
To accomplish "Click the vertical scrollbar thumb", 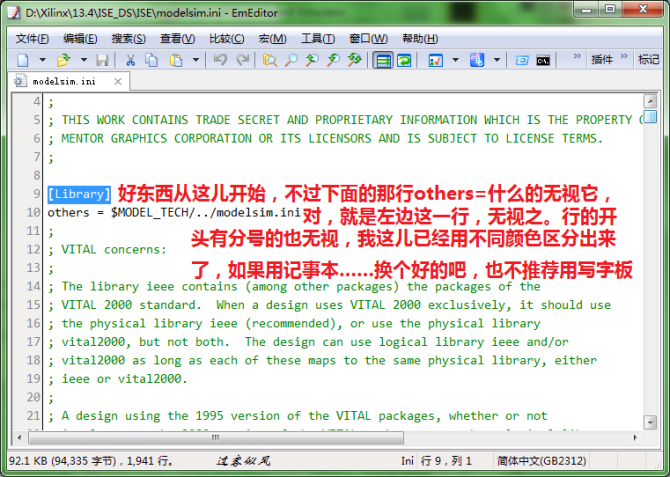I will pos(650,117).
